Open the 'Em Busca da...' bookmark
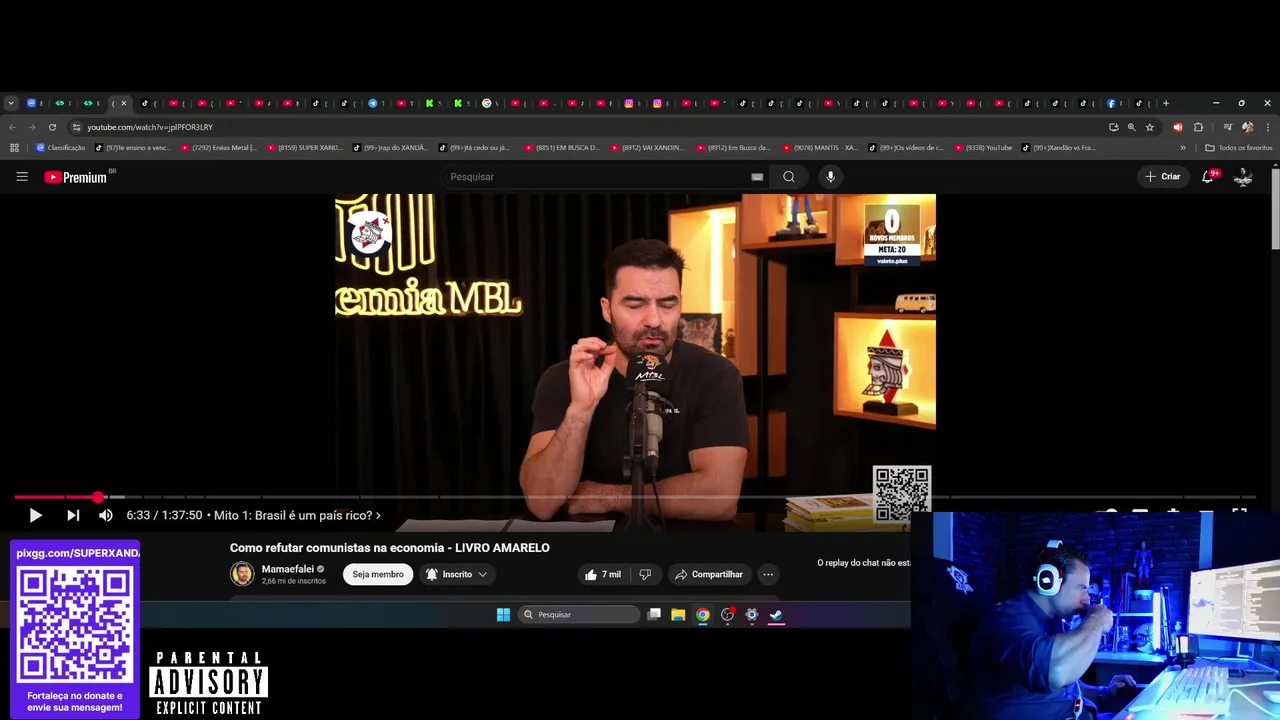1280x720 pixels. (x=733, y=148)
